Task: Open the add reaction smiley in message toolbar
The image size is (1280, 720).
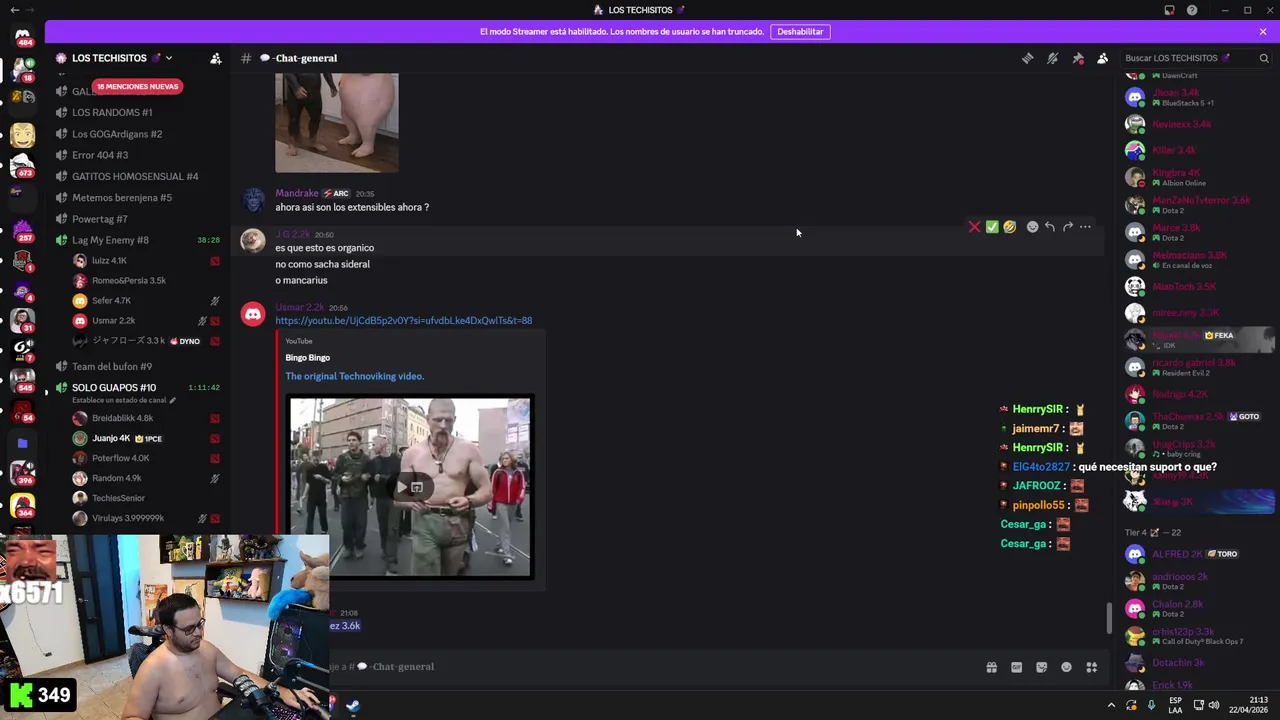Action: tap(1033, 227)
